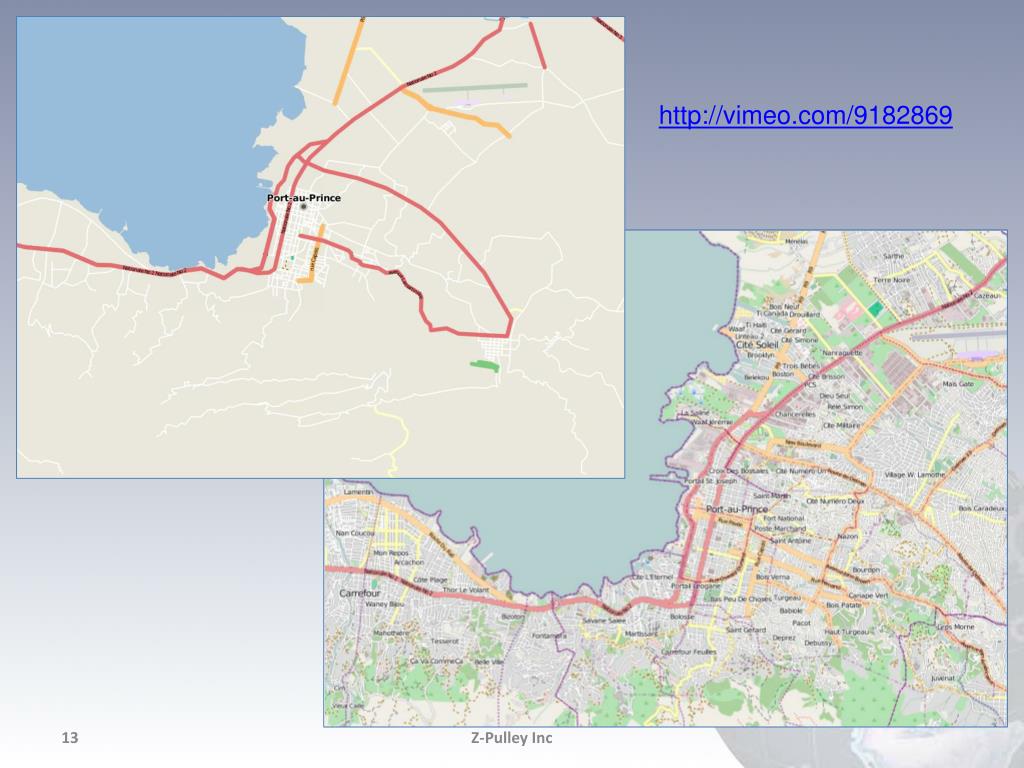Image resolution: width=1024 pixels, height=768 pixels.
Task: Click the 'Z-Pulley Inc' footer text
Action: pyautogui.click(x=511, y=738)
